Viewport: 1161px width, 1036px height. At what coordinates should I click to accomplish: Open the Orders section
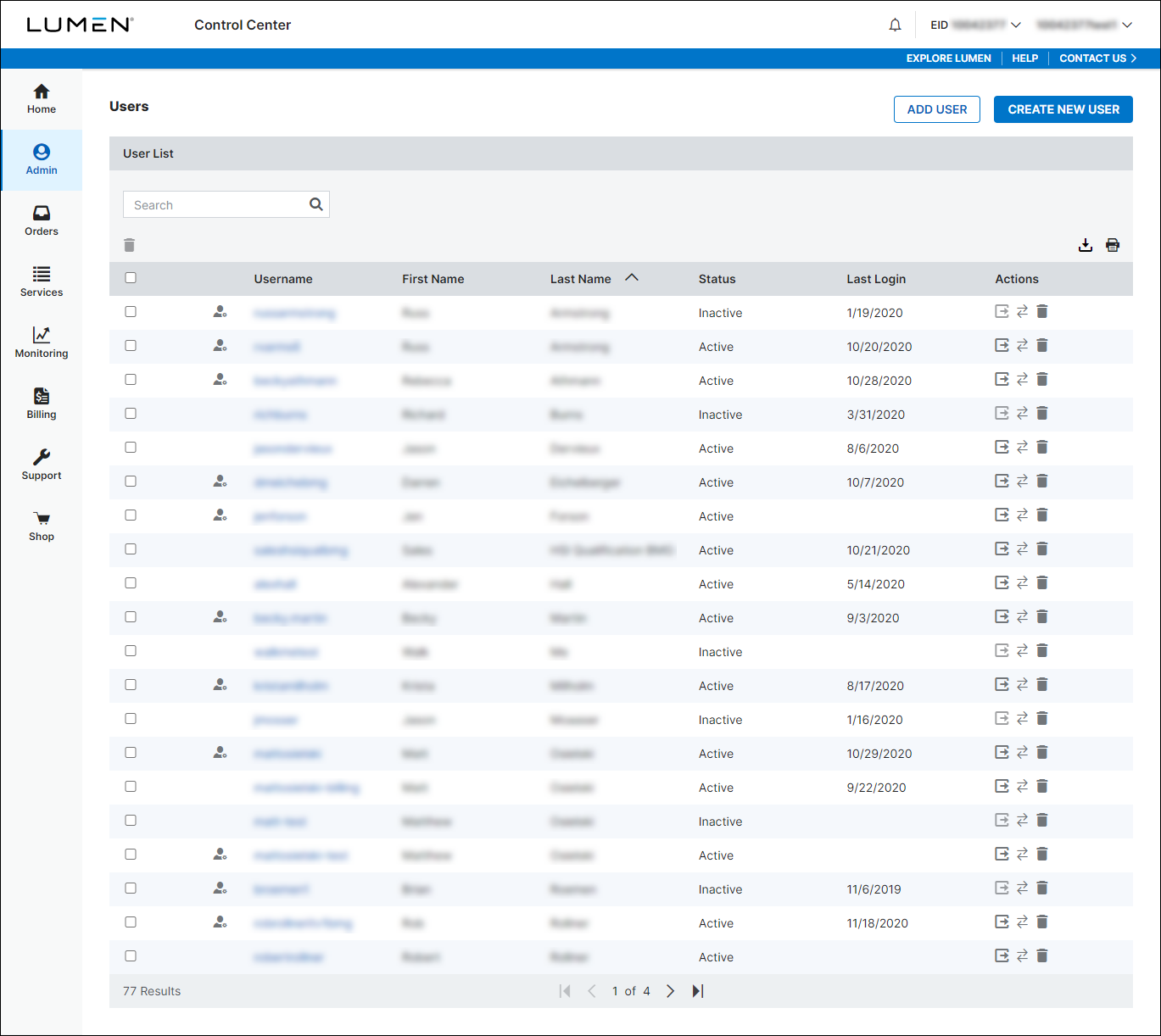[41, 220]
